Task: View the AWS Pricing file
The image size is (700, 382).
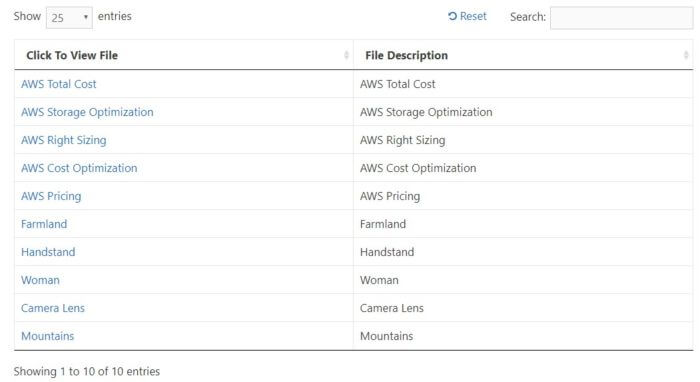Action: [51, 196]
